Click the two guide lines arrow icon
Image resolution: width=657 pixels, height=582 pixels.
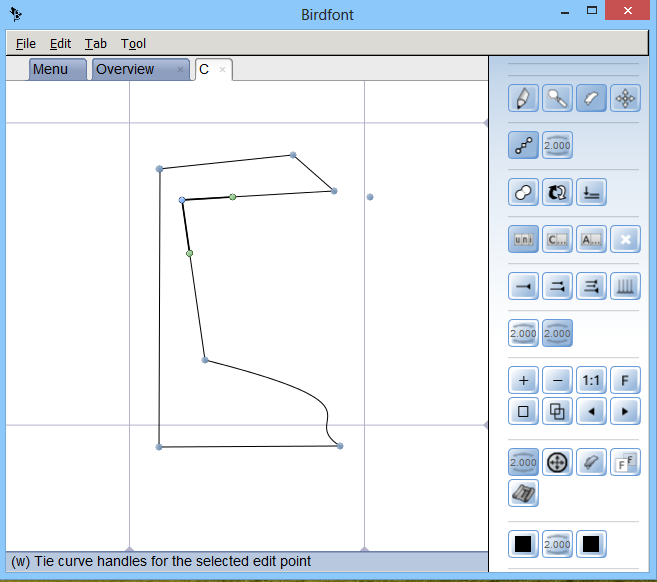[x=557, y=286]
